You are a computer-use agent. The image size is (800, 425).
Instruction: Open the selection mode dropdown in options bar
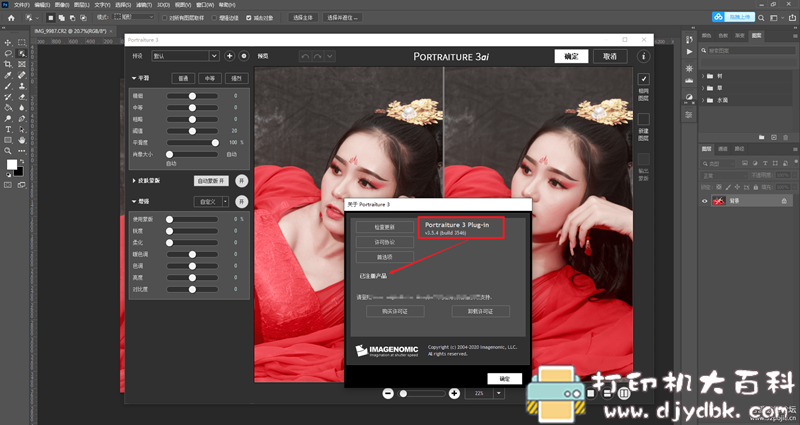click(134, 17)
